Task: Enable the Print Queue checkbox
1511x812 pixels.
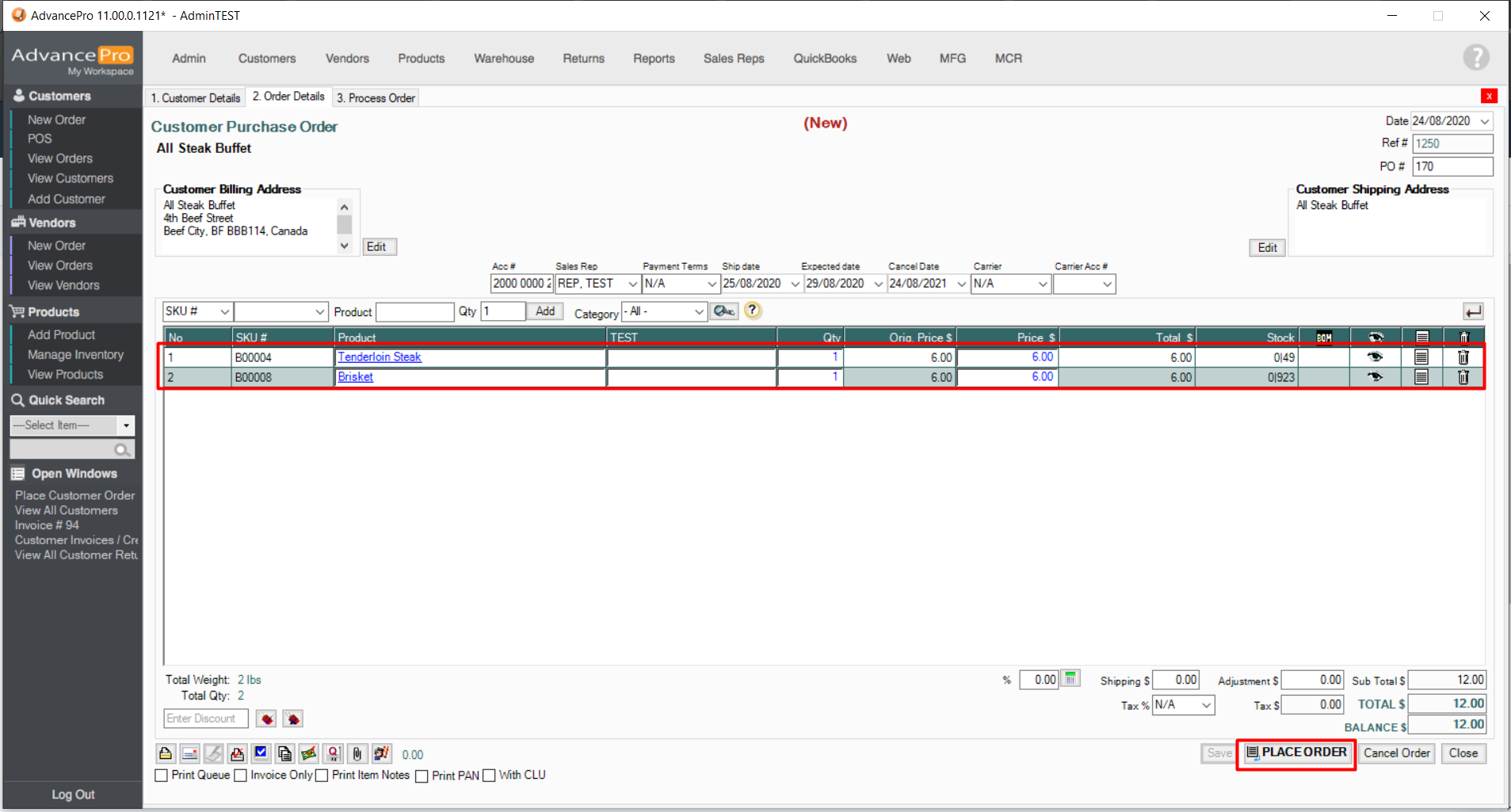Action: tap(162, 776)
